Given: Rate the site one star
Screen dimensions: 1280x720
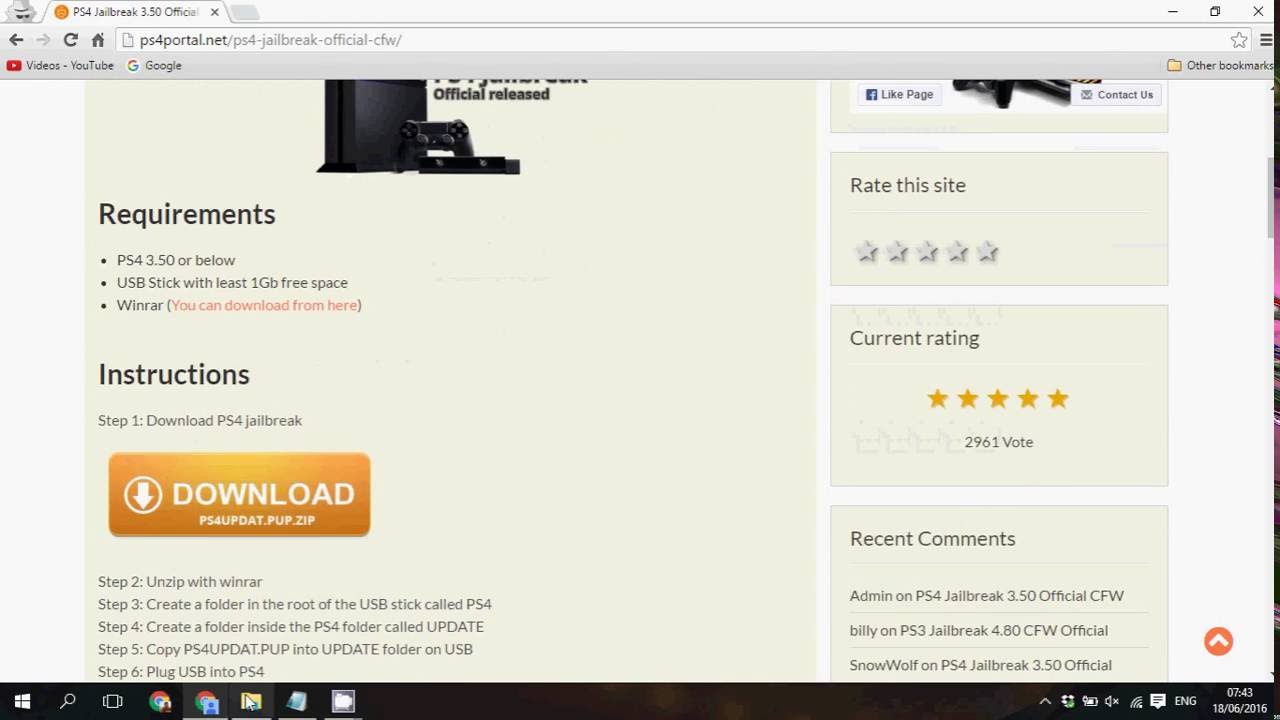Looking at the screenshot, I should (x=867, y=252).
